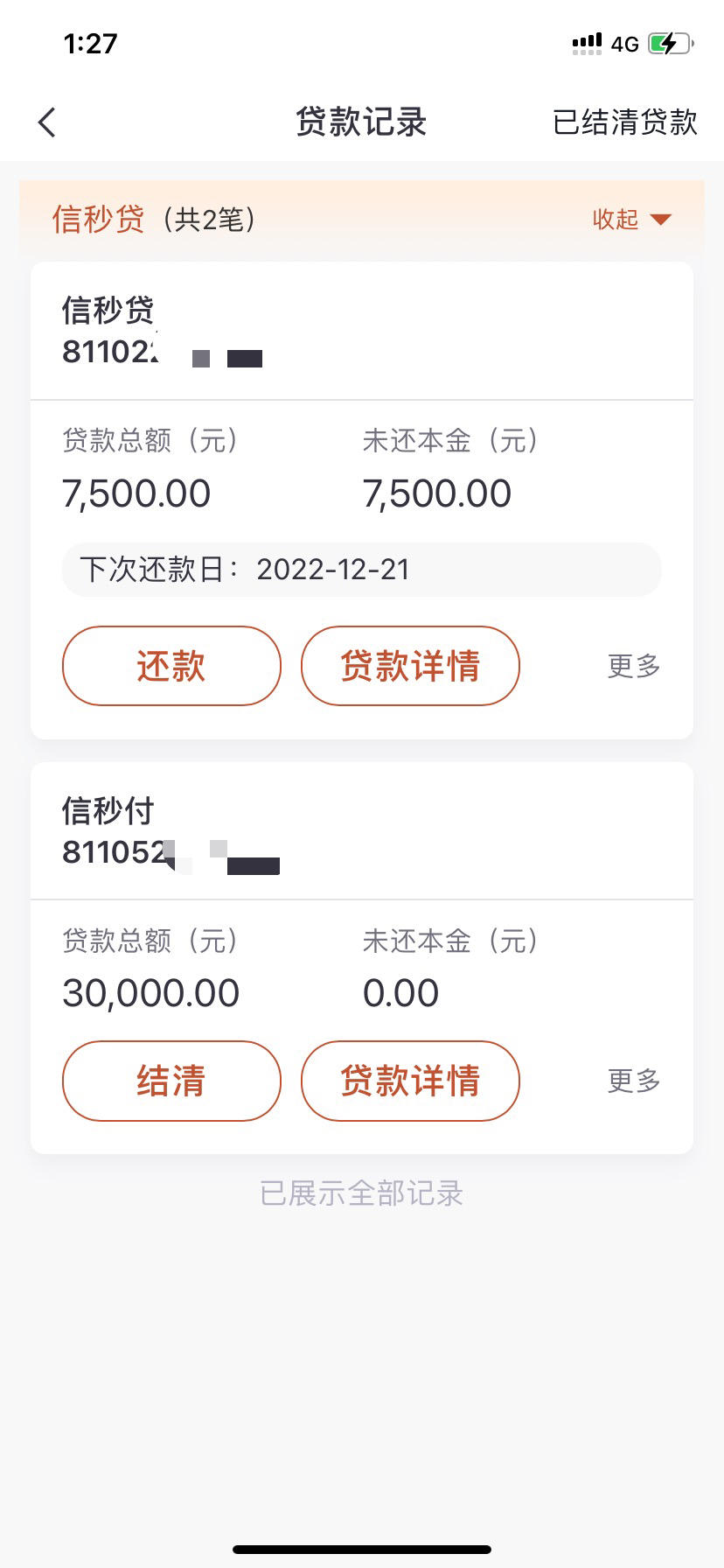Tap the clock time in status bar

(90, 44)
